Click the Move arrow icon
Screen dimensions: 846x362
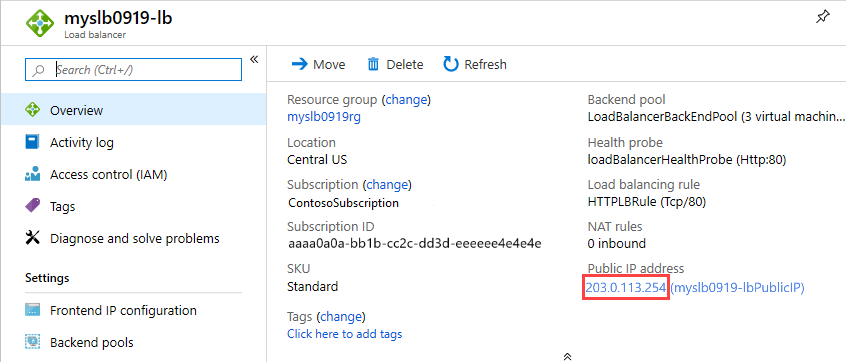pyautogui.click(x=299, y=65)
